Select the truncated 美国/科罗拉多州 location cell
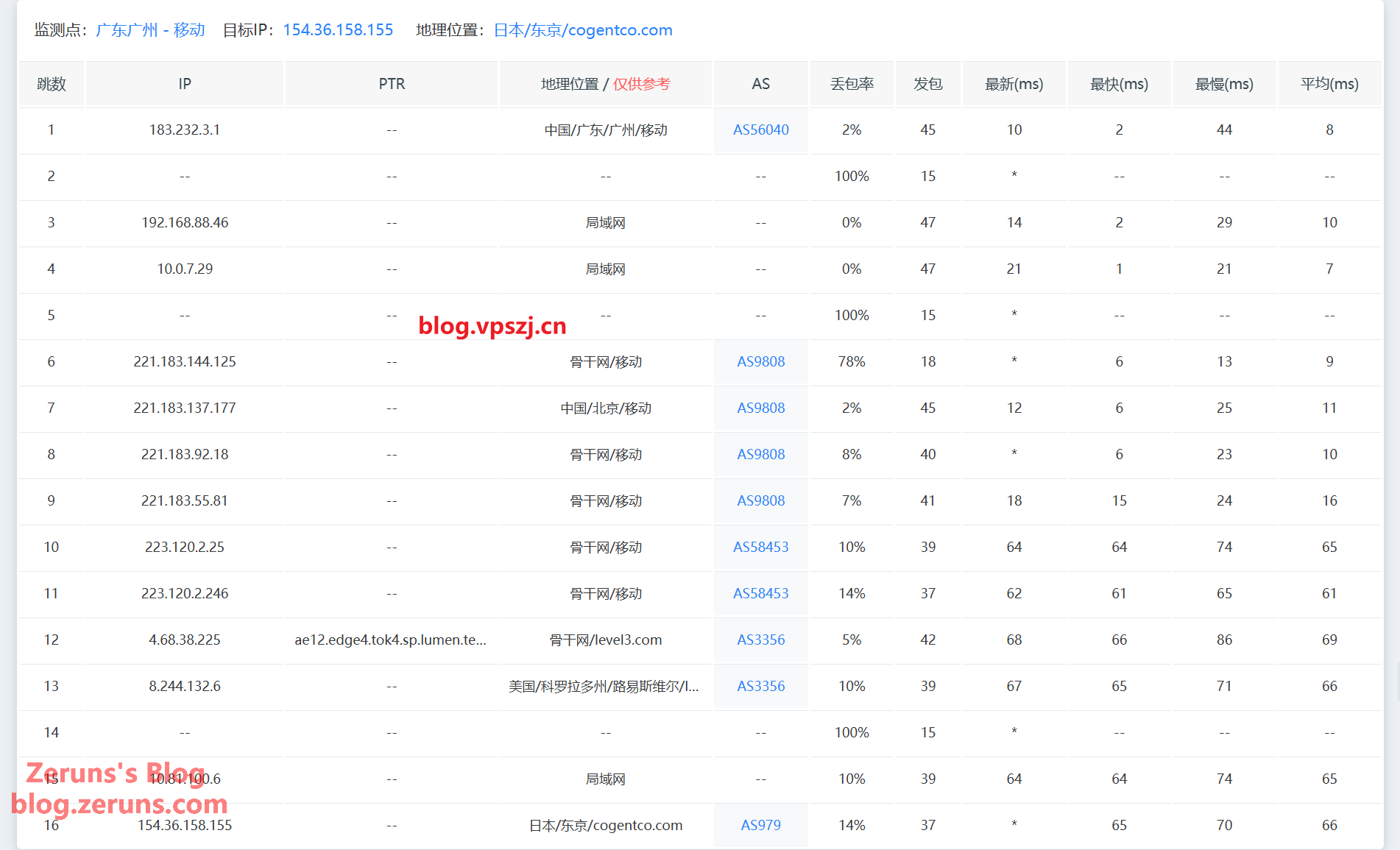This screenshot has width=1400, height=850. coord(604,687)
